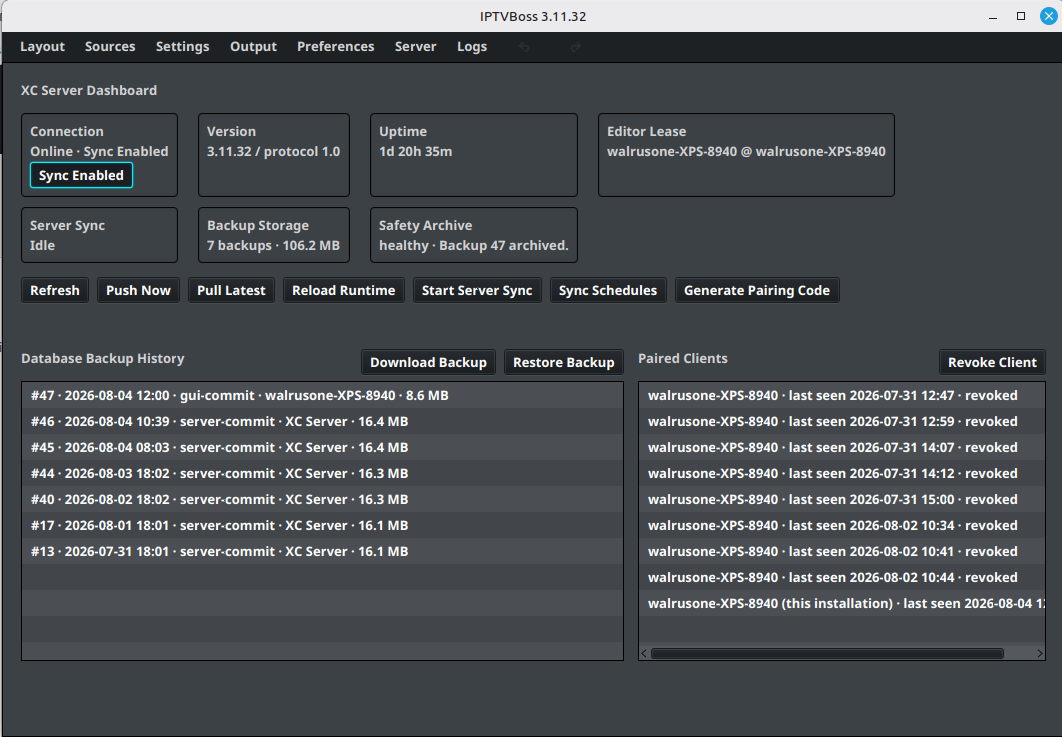Image resolution: width=1062 pixels, height=737 pixels.
Task: Click the XC Server Dashboard heading
Action: (x=89, y=91)
